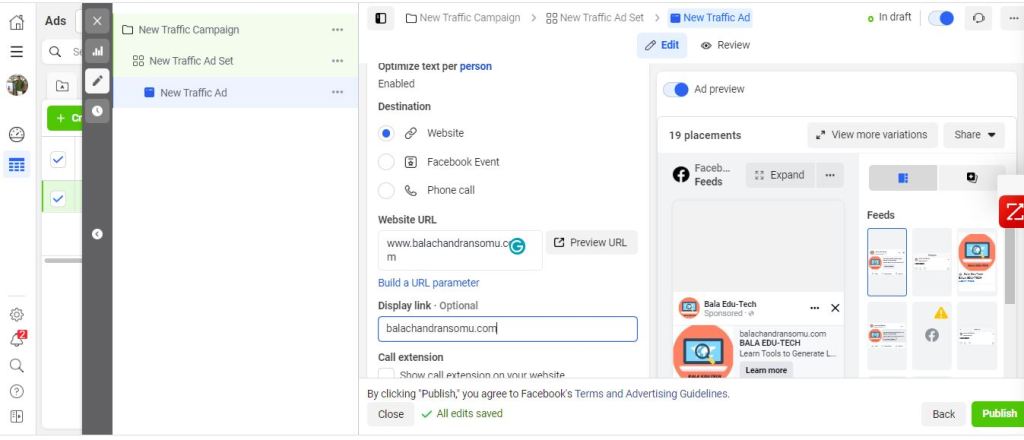Click the help question mark icon
The width and height of the screenshot is (1024, 440).
pyautogui.click(x=16, y=391)
